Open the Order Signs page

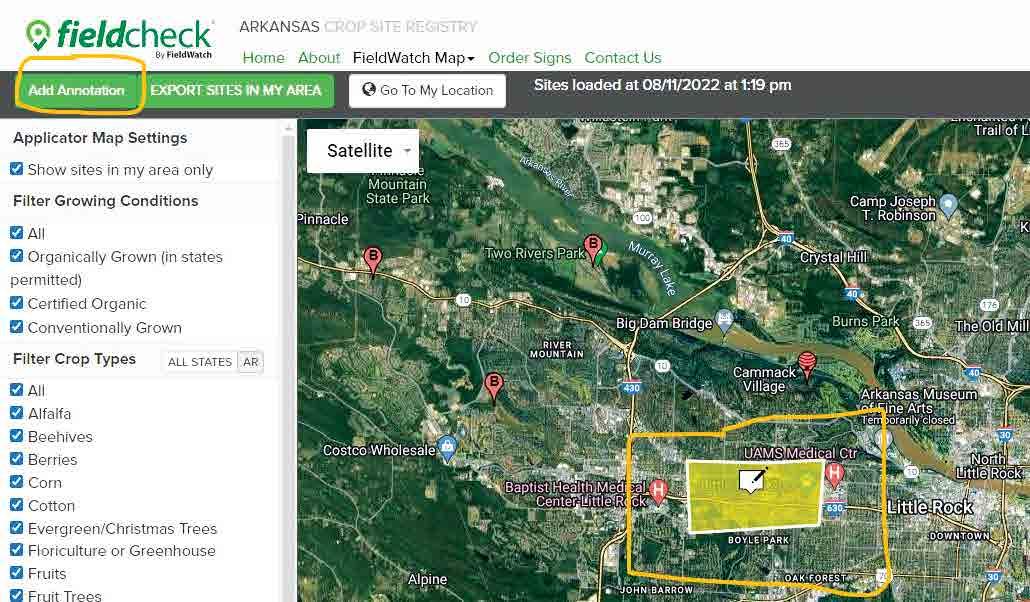click(x=529, y=58)
